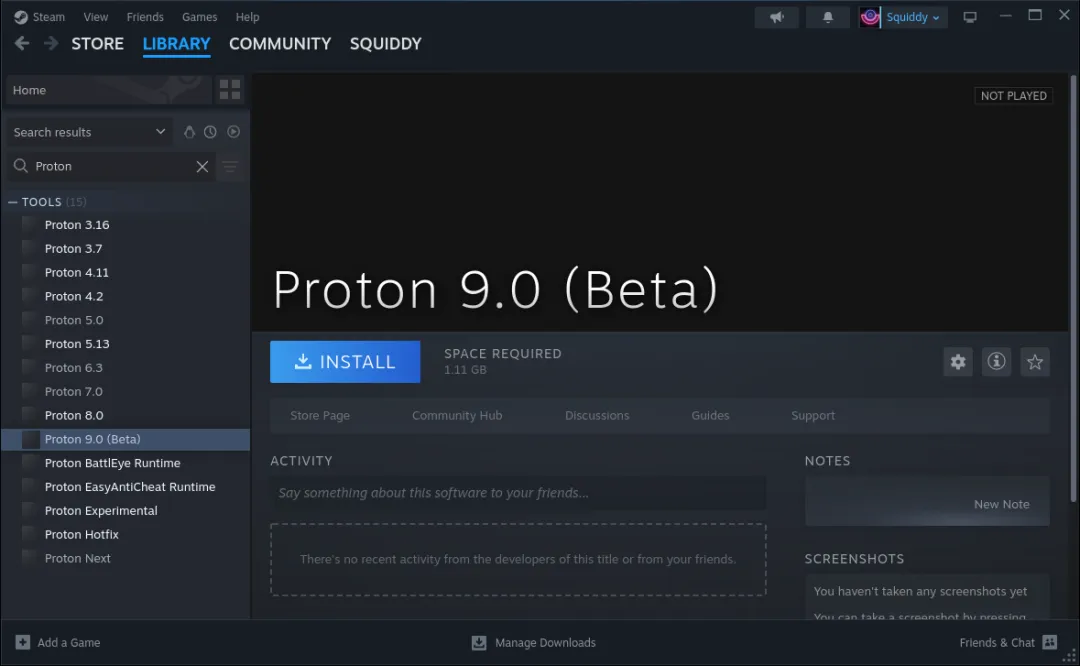Image resolution: width=1080 pixels, height=666 pixels.
Task: Collapse the TOOLS category
Action: 12,202
